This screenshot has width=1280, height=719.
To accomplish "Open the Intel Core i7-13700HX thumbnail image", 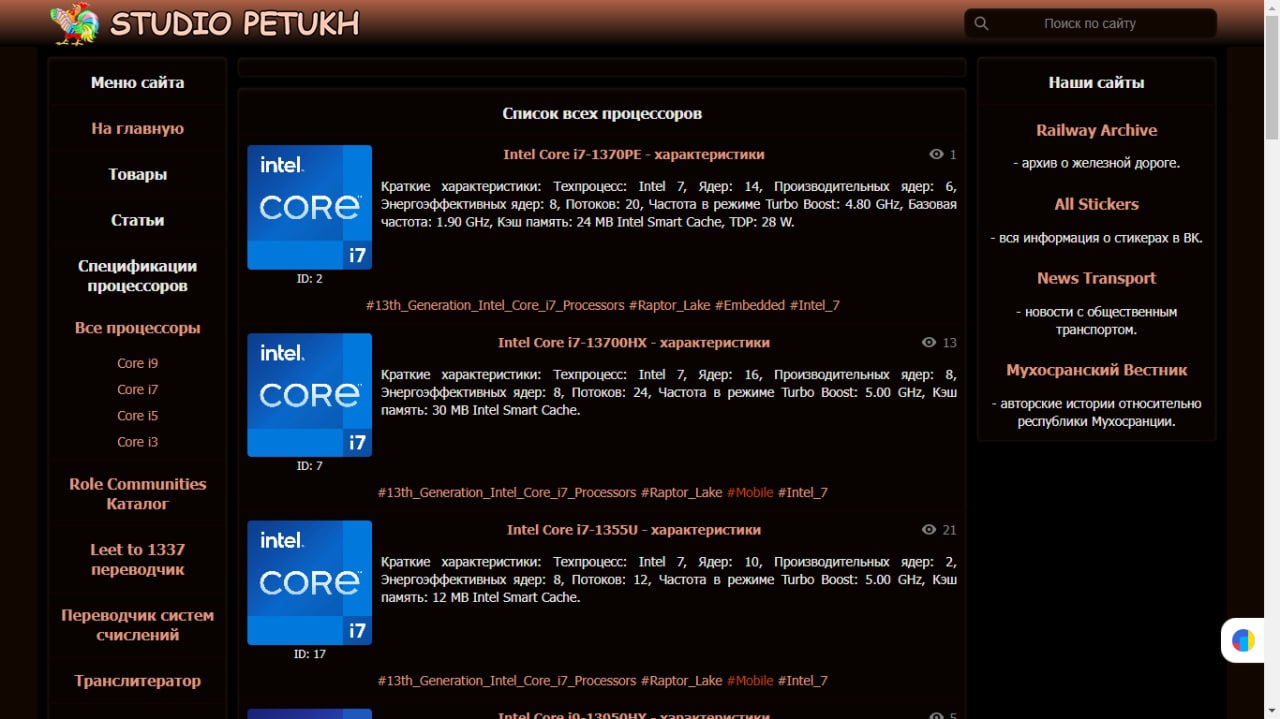I will [310, 395].
